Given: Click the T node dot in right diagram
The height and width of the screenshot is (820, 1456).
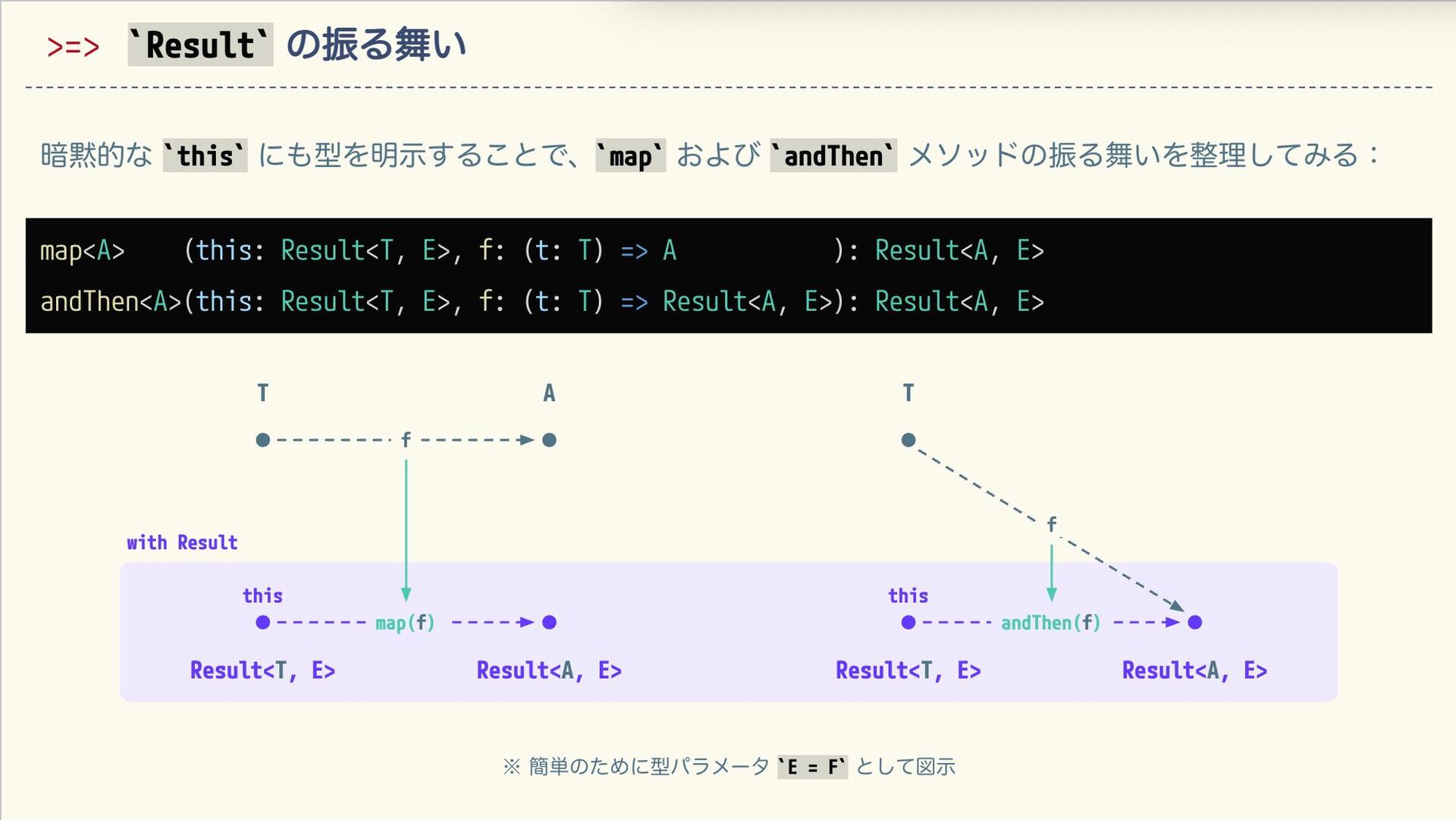Looking at the screenshot, I should click(x=908, y=440).
